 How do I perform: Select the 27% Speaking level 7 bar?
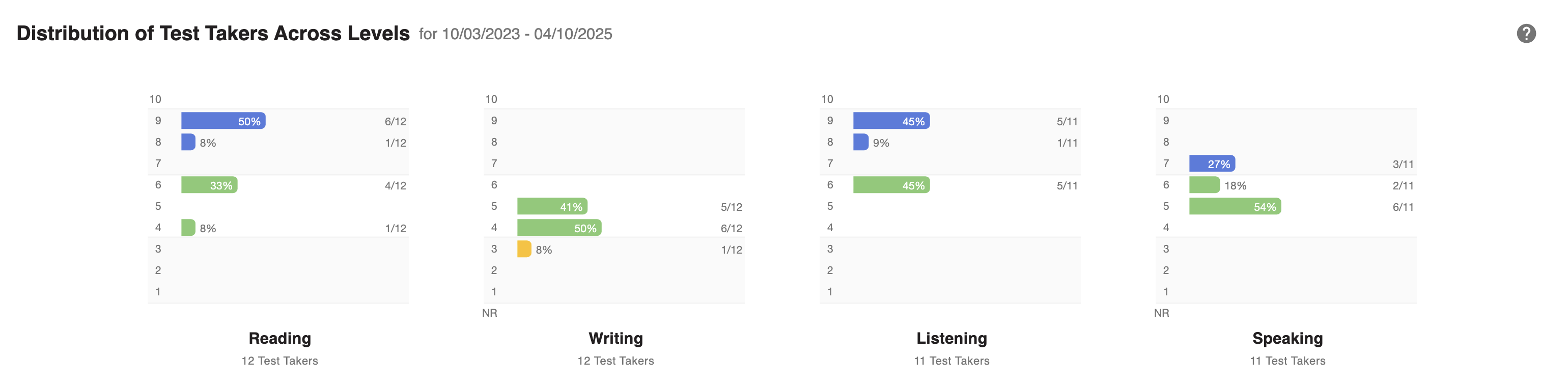click(x=1212, y=163)
